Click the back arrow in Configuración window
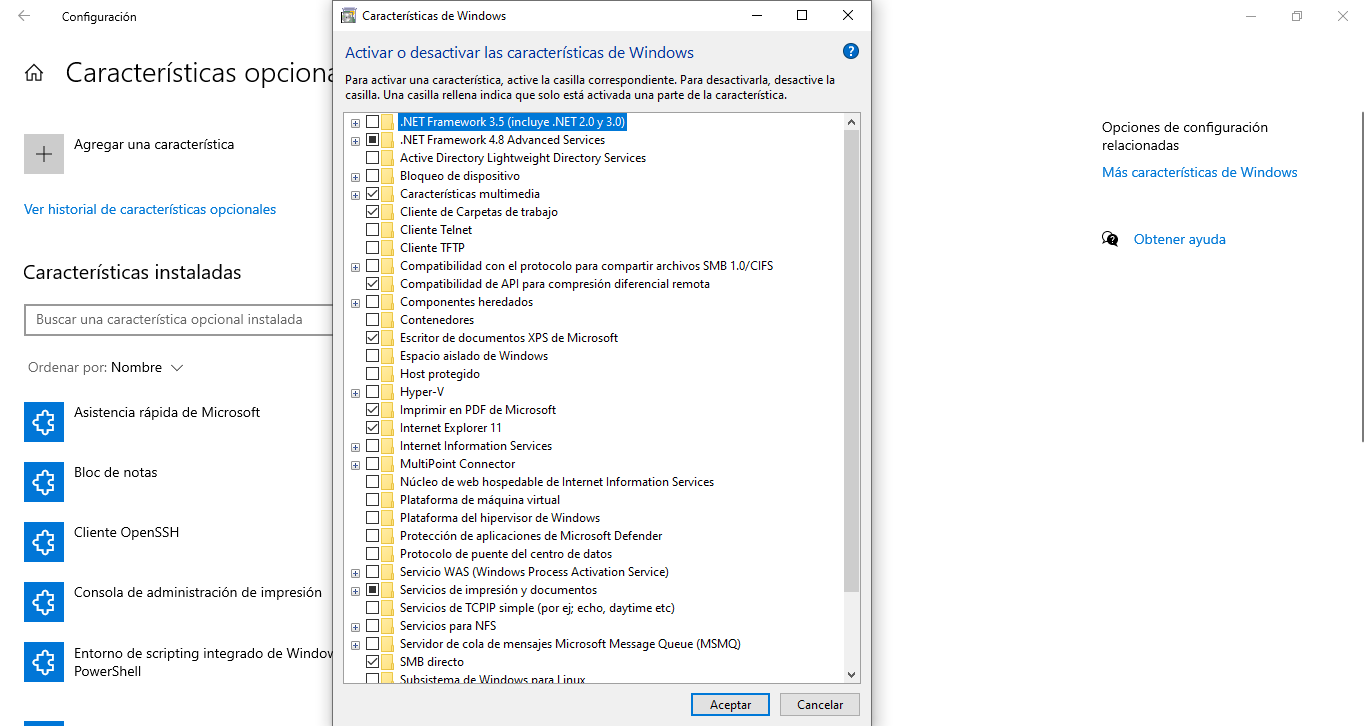 [x=24, y=16]
